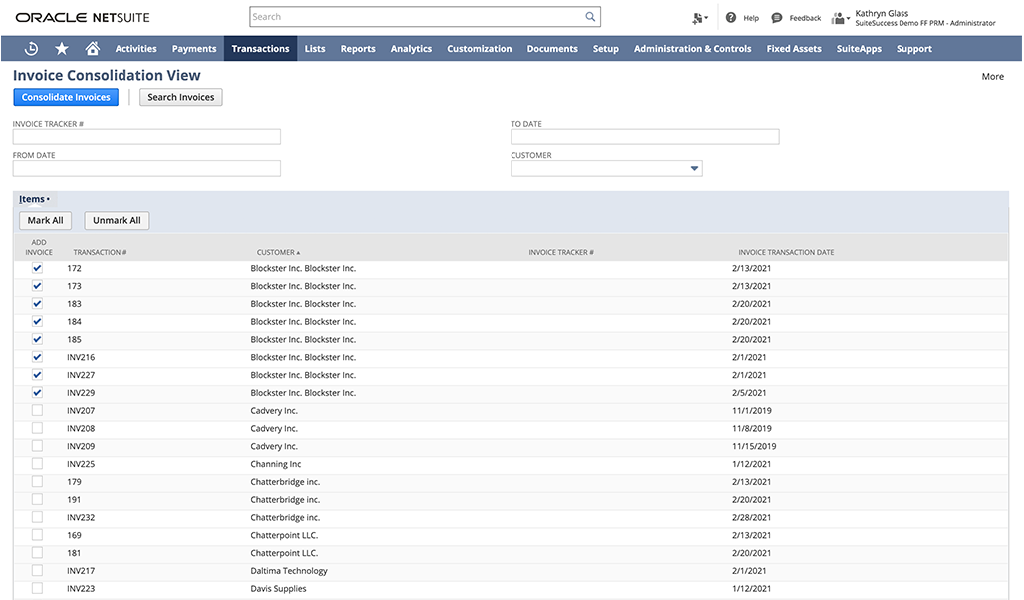This screenshot has width=1024, height=600.
Task: Check the Add Invoice box for INV207
Action: pyautogui.click(x=37, y=410)
